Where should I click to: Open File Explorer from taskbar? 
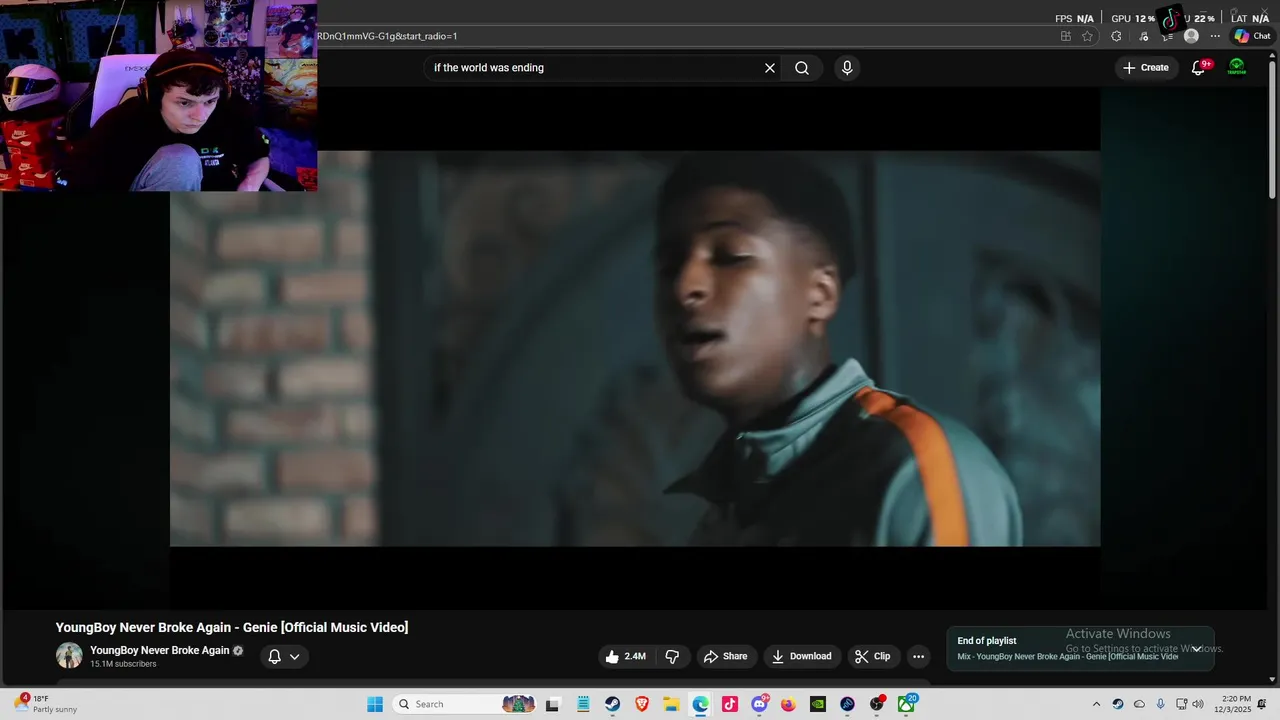671,704
